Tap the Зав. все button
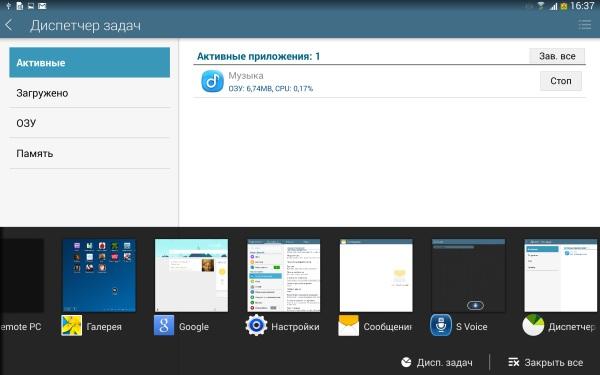This screenshot has height=375, width=600. coord(557,56)
